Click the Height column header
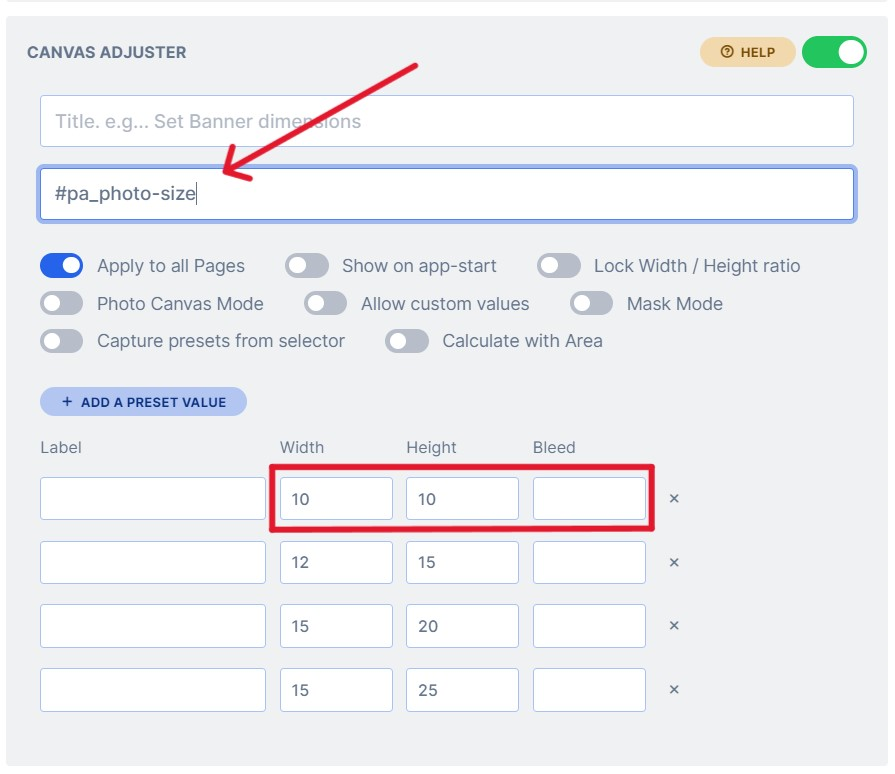The width and height of the screenshot is (895, 774). pyautogui.click(x=431, y=447)
